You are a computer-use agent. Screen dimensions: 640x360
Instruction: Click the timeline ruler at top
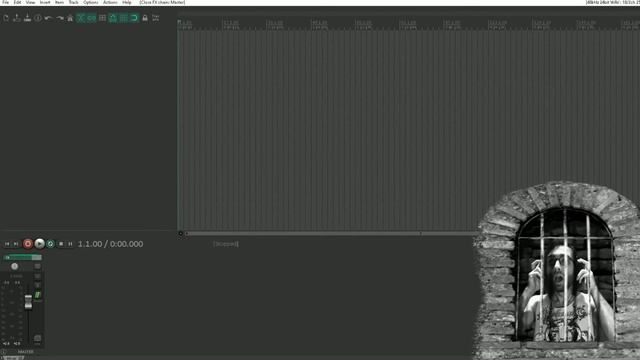409,24
